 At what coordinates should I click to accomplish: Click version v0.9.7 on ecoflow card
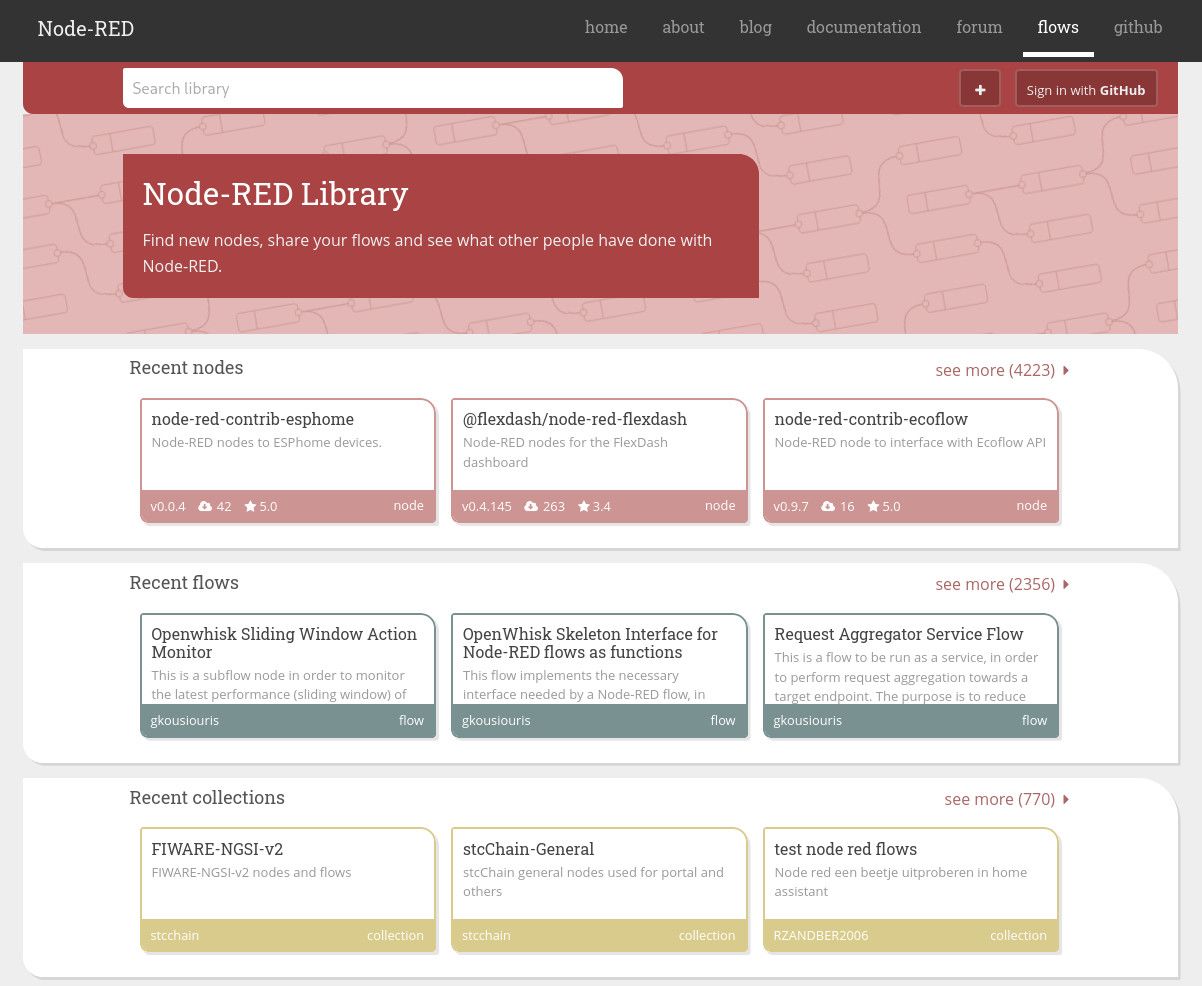click(x=791, y=507)
